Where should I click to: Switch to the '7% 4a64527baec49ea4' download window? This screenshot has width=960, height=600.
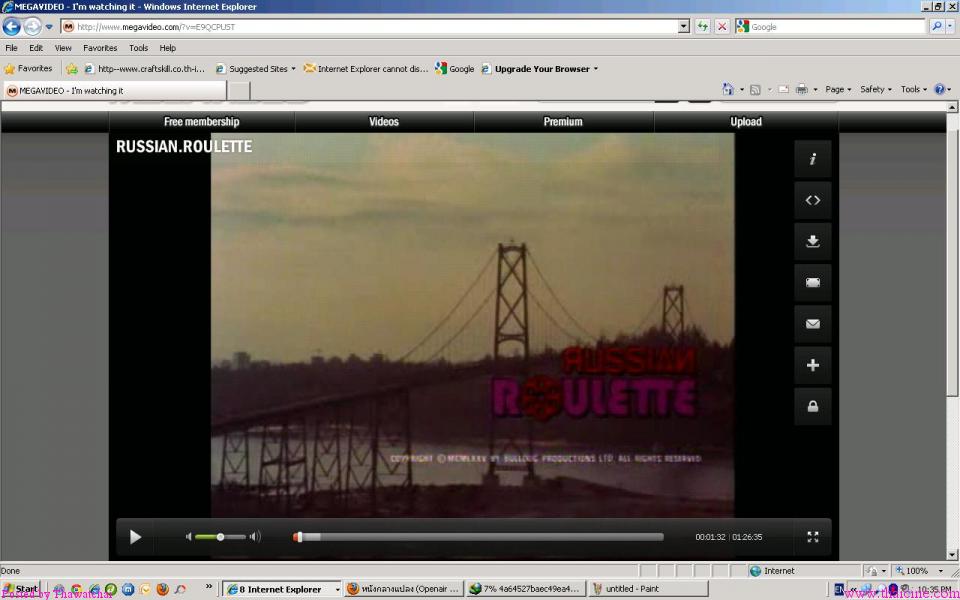click(527, 589)
